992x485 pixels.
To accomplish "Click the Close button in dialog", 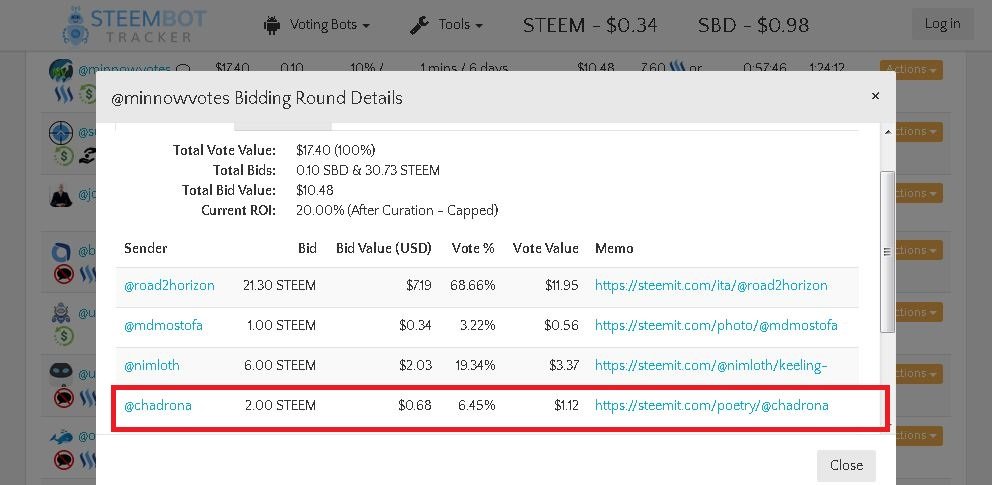I will click(x=846, y=465).
